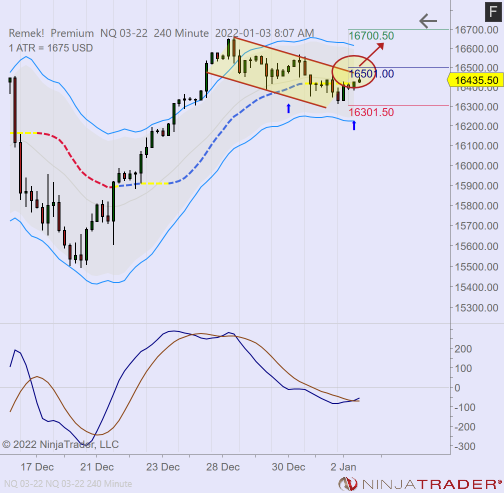Click the oscillator -300 scale label

[465, 446]
